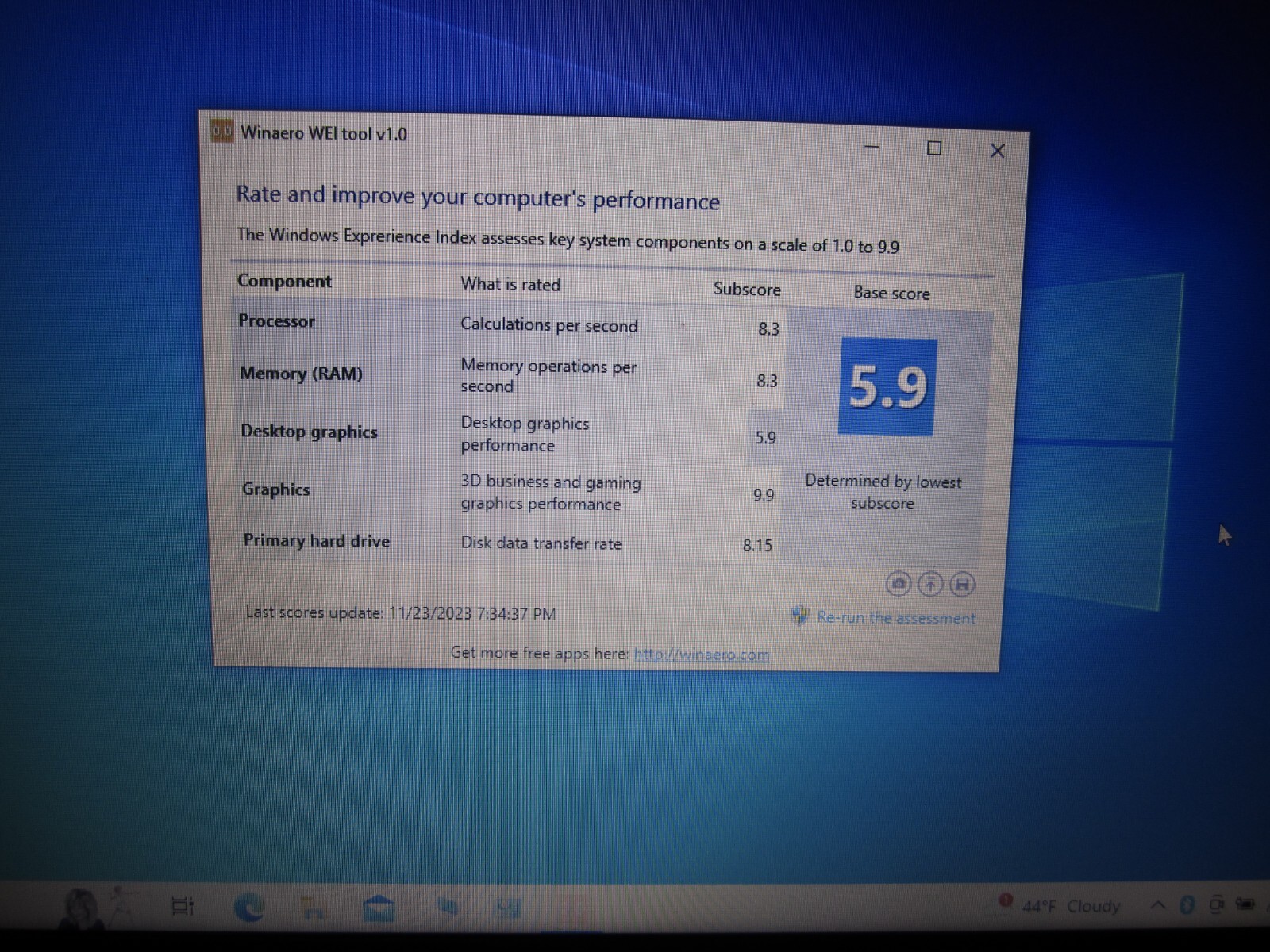The width and height of the screenshot is (1270, 952).
Task: Click the Base score column header
Action: (x=891, y=293)
